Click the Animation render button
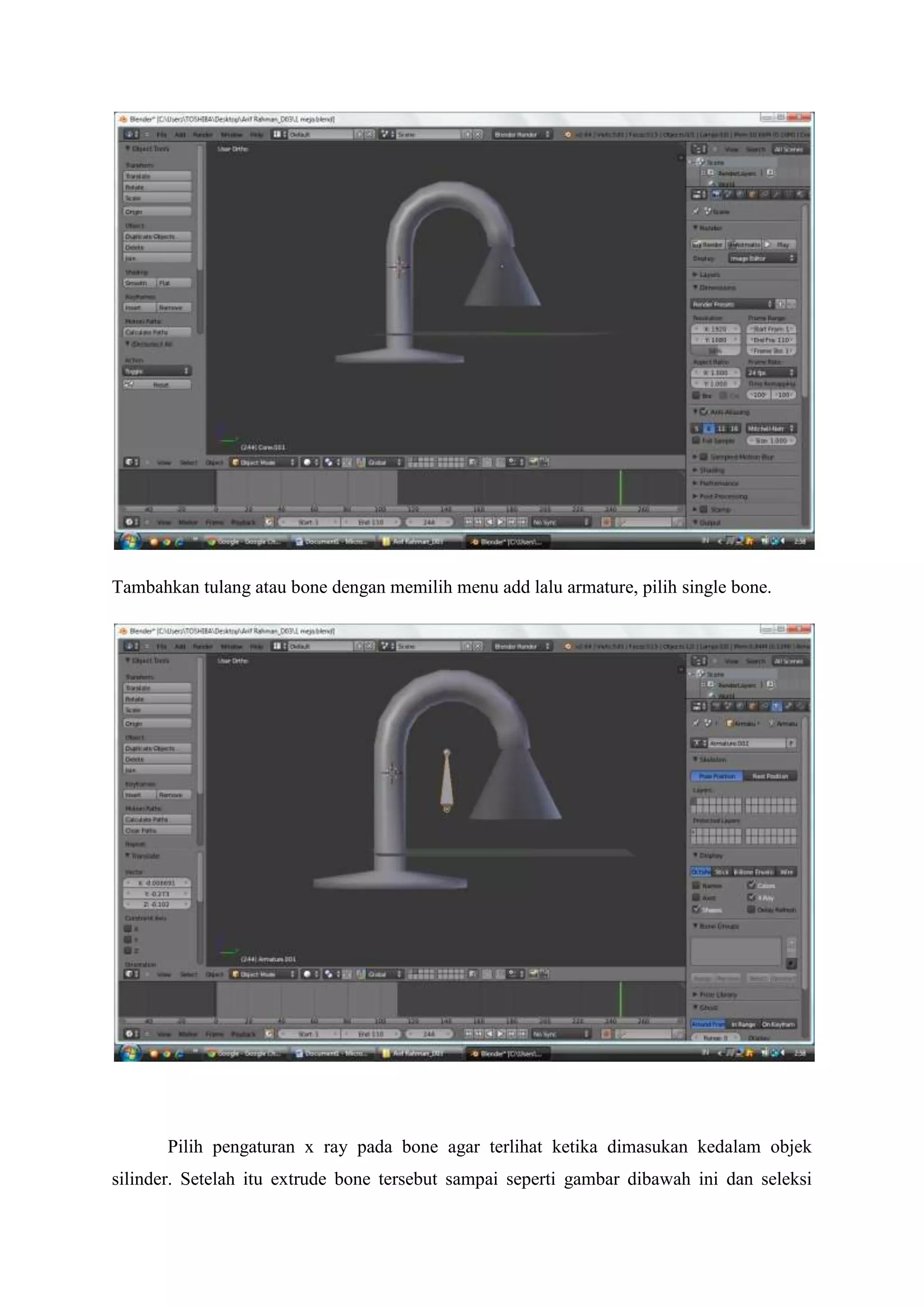 744,244
